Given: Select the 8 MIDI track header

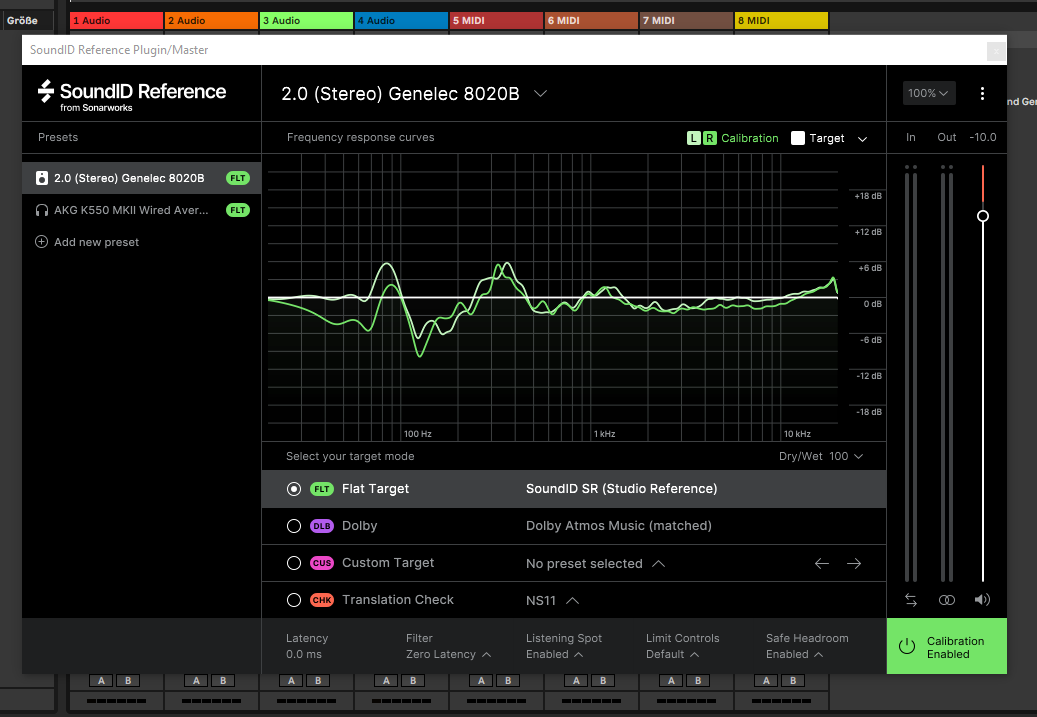Looking at the screenshot, I should (781, 21).
